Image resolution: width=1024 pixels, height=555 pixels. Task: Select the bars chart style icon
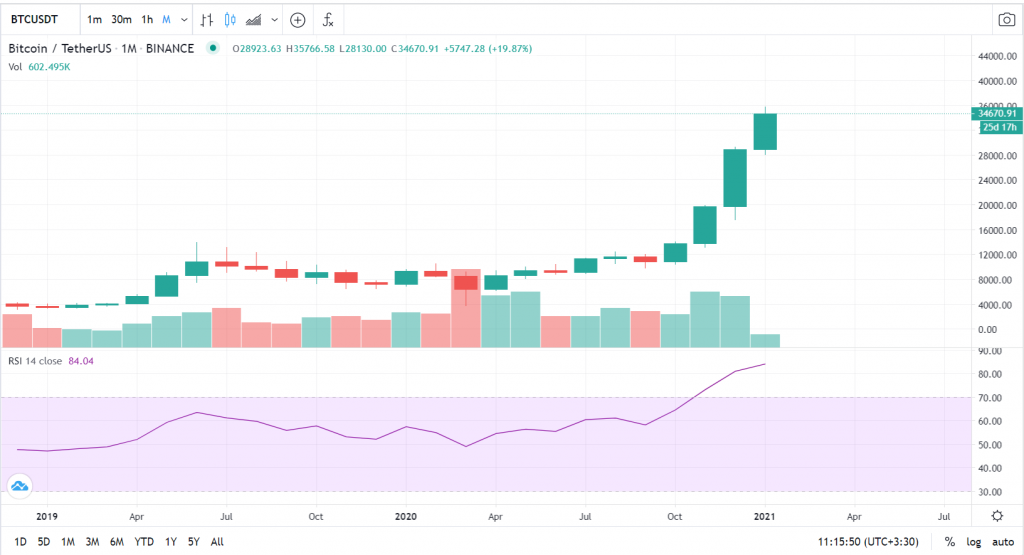[207, 19]
